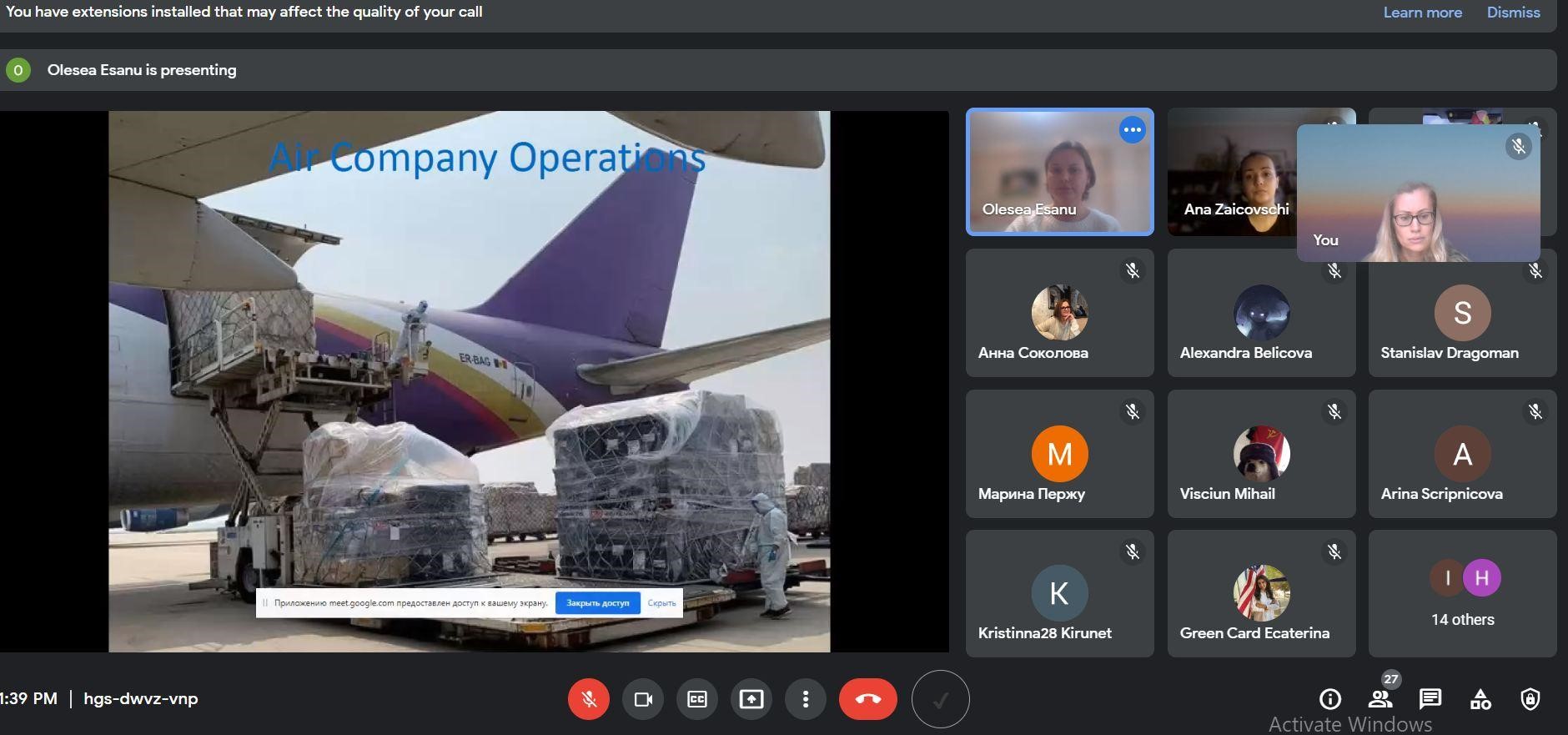
Task: Select Ana Zaicovschi's video tile
Action: (x=1231, y=172)
